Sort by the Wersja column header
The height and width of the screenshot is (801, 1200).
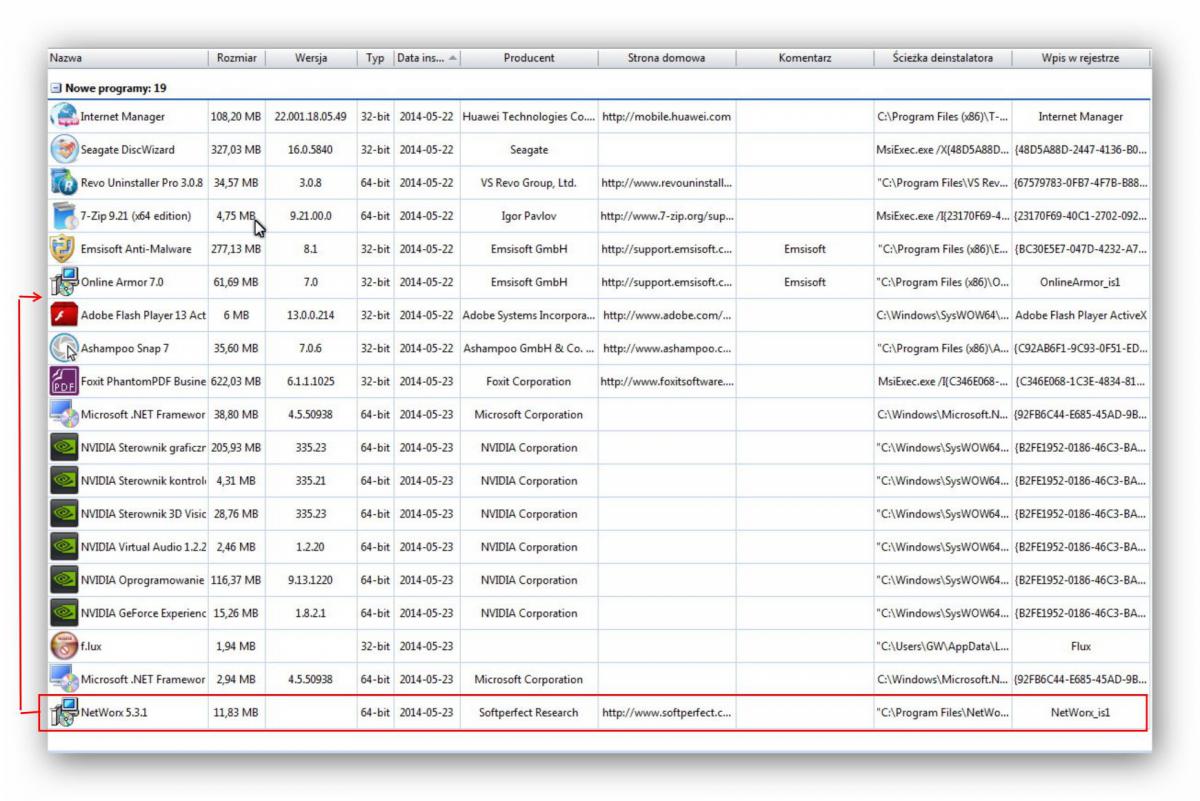coord(311,58)
